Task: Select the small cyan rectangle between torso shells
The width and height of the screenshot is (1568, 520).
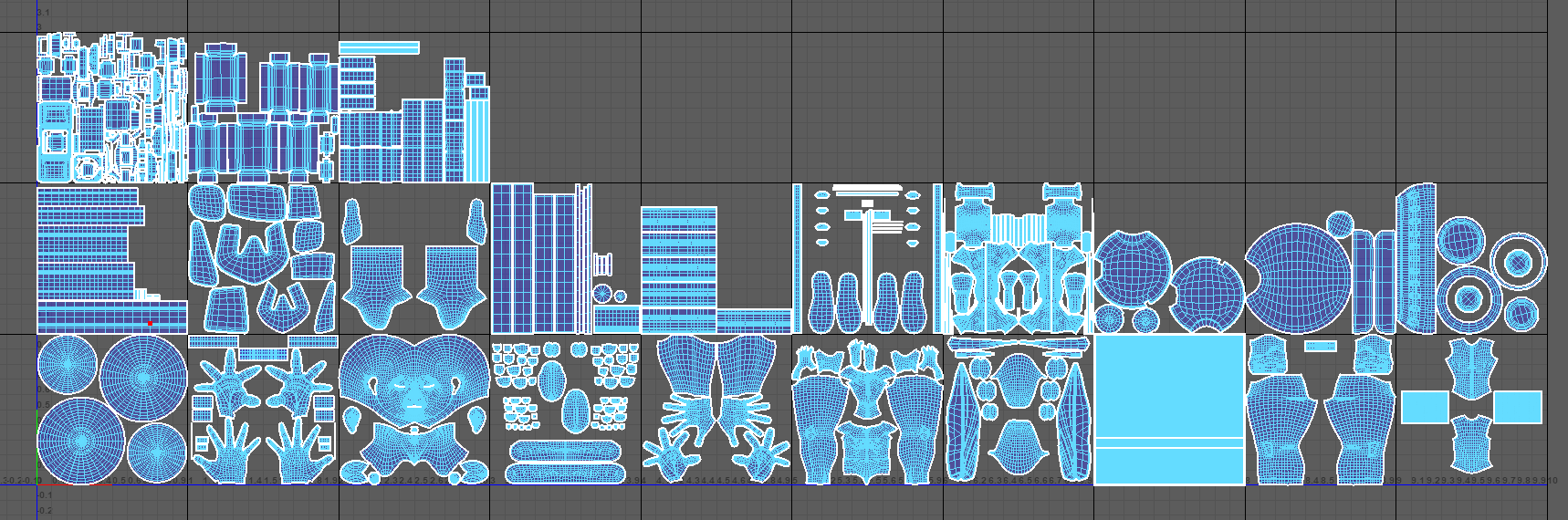Action: 1321,347
